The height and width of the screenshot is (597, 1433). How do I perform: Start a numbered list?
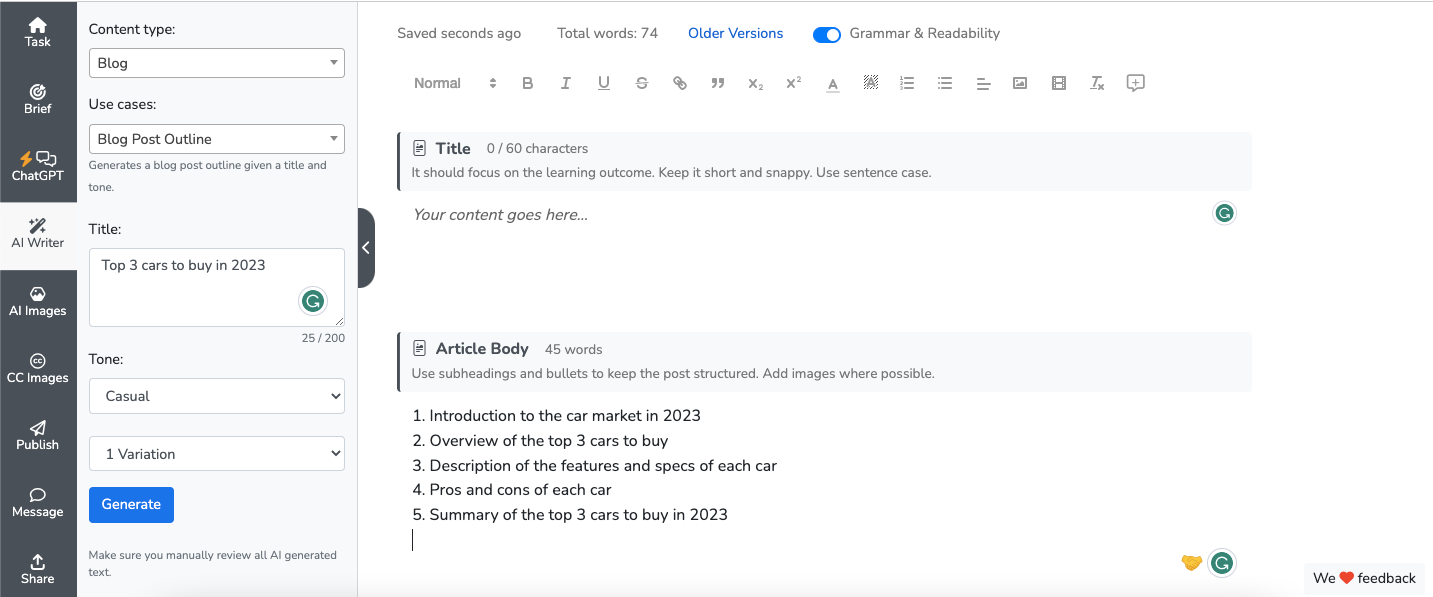click(x=907, y=84)
